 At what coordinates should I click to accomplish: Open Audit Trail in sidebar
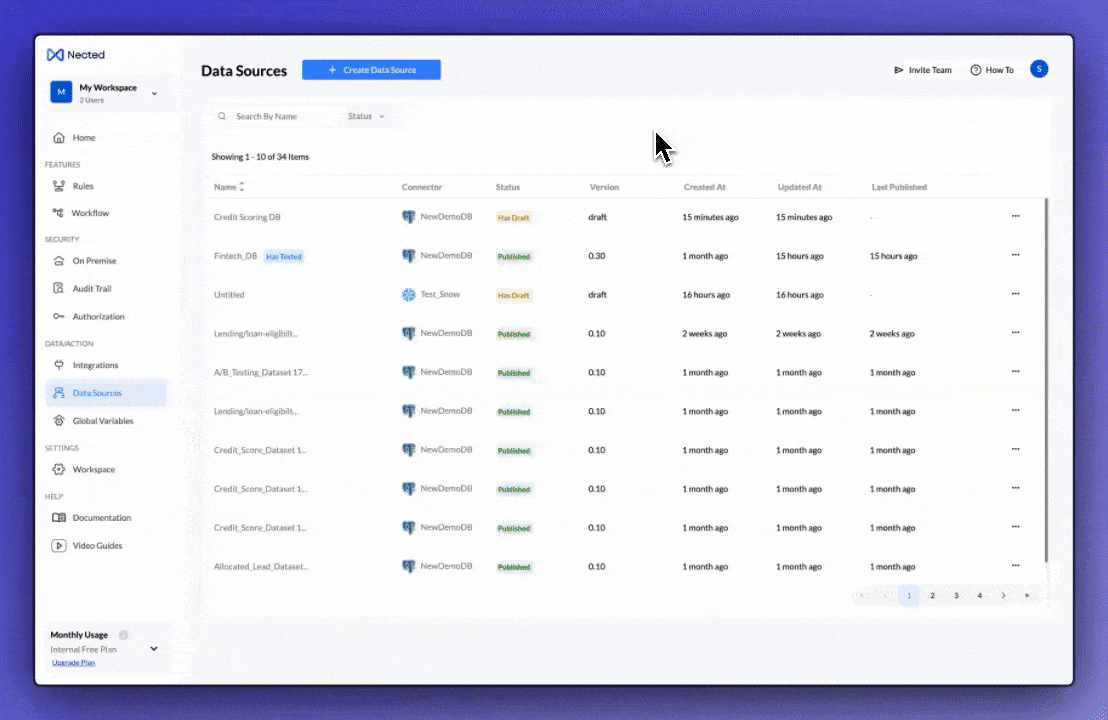(x=91, y=289)
